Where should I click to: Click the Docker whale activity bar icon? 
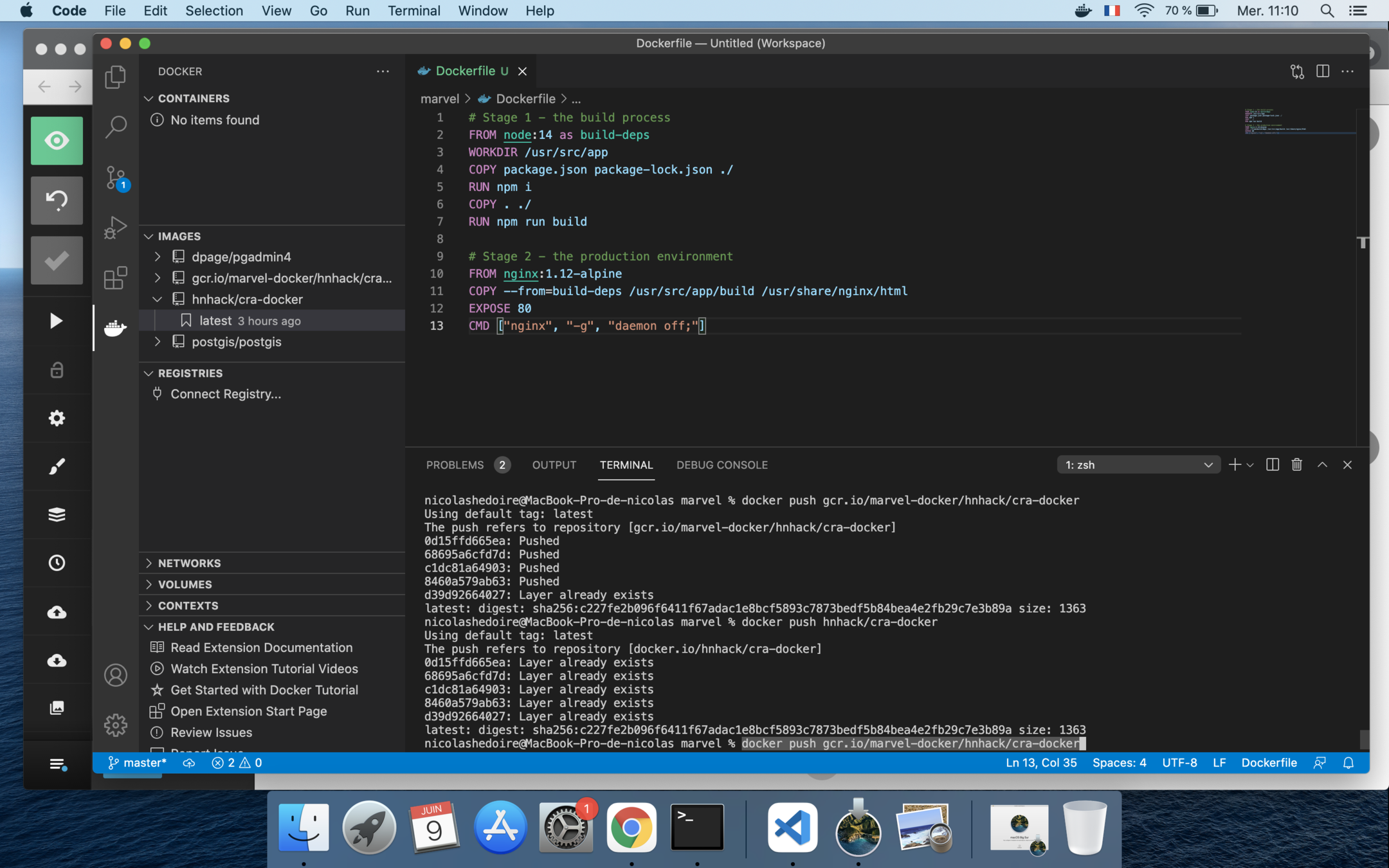[116, 328]
